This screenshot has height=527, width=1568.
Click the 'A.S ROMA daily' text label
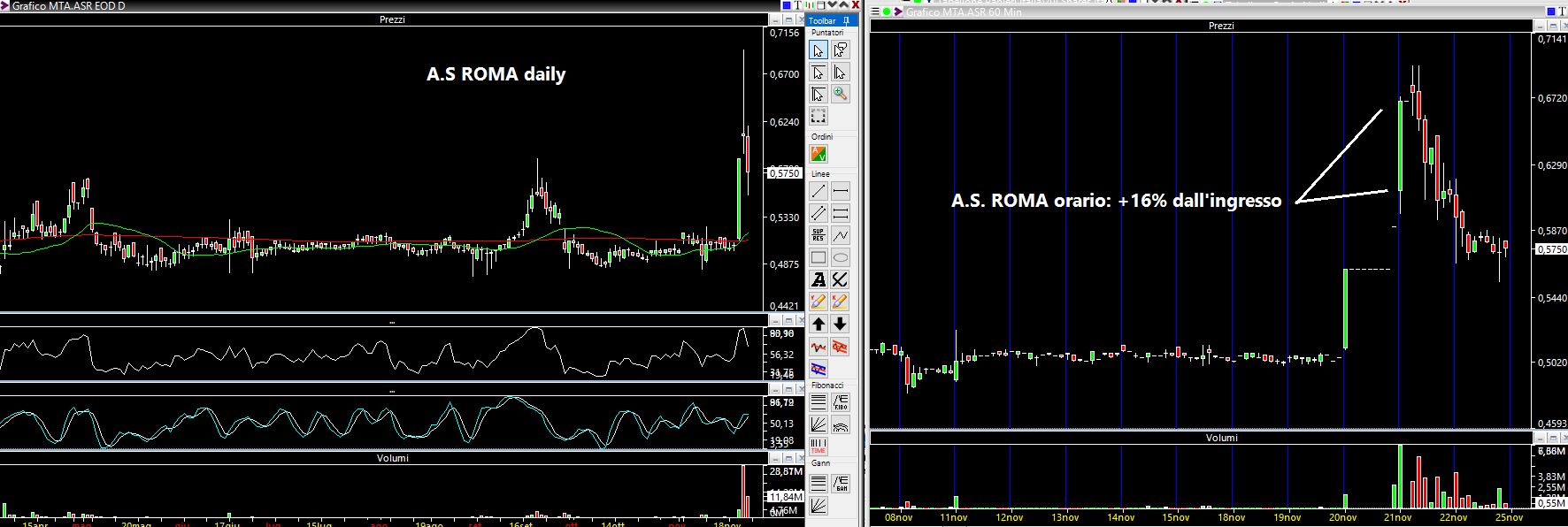coord(496,74)
